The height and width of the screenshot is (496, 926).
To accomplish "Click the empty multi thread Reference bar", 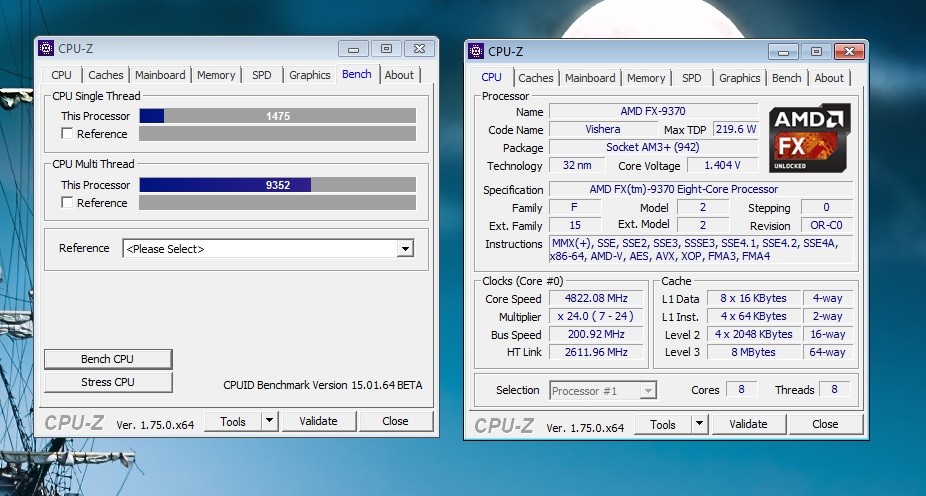I will [x=278, y=203].
